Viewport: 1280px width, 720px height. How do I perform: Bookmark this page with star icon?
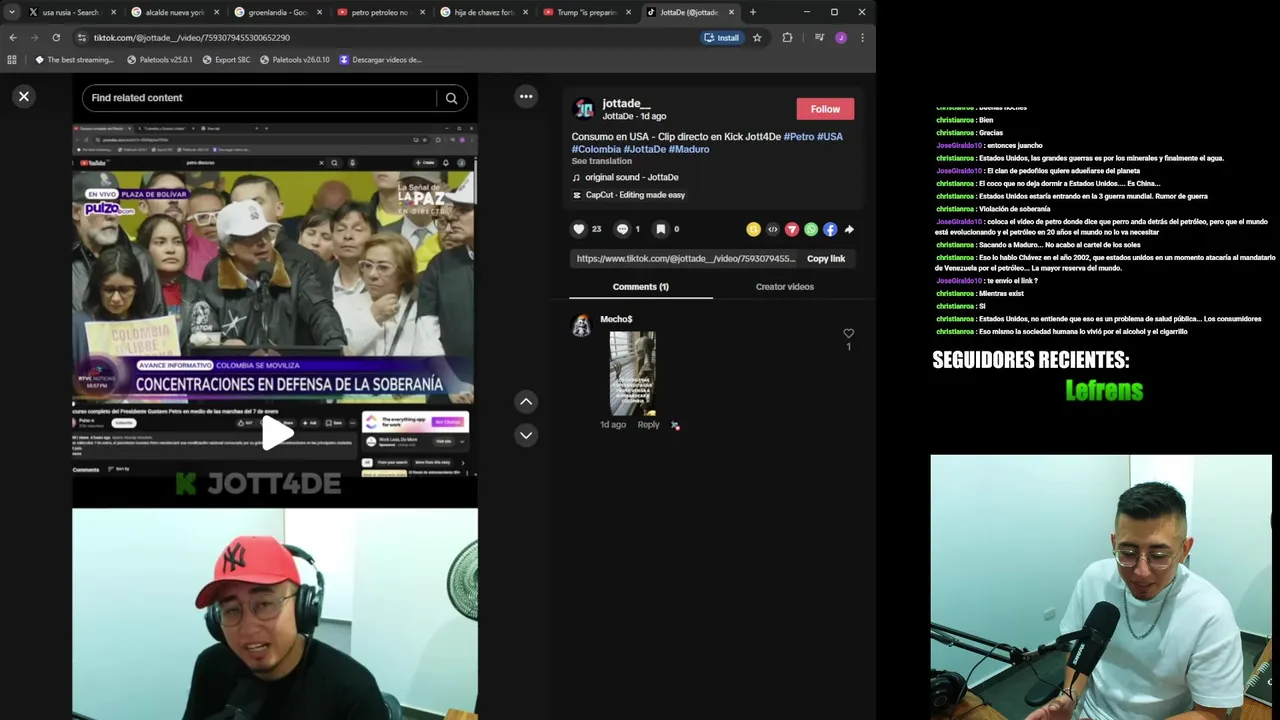coord(757,38)
